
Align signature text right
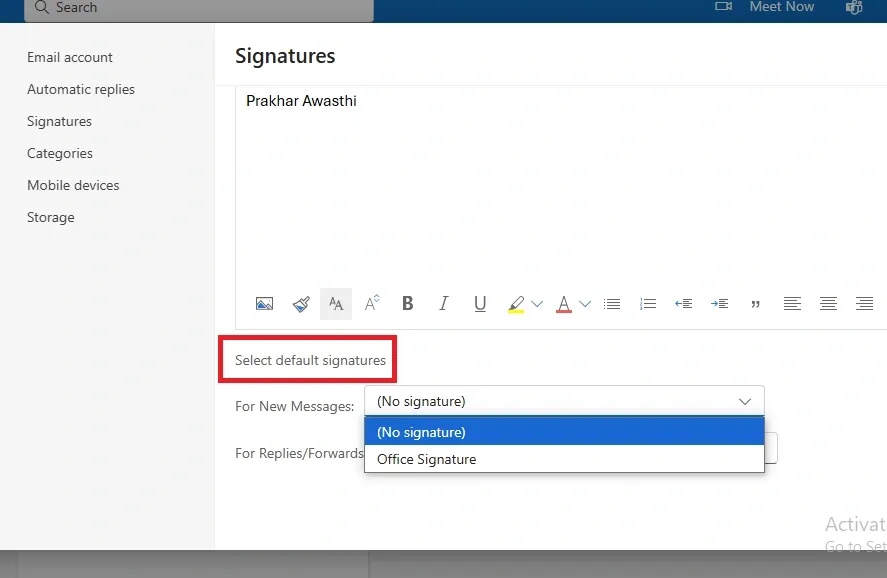pyautogui.click(x=864, y=304)
